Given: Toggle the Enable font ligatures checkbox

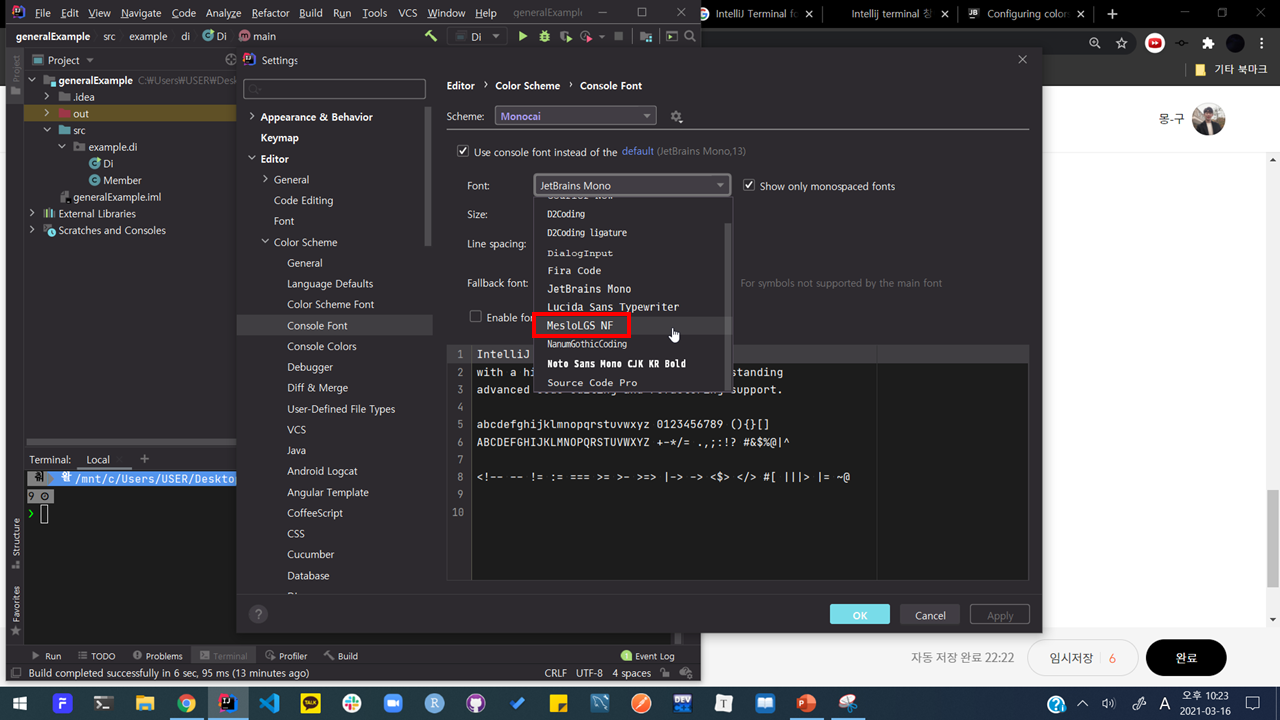Looking at the screenshot, I should 475,317.
